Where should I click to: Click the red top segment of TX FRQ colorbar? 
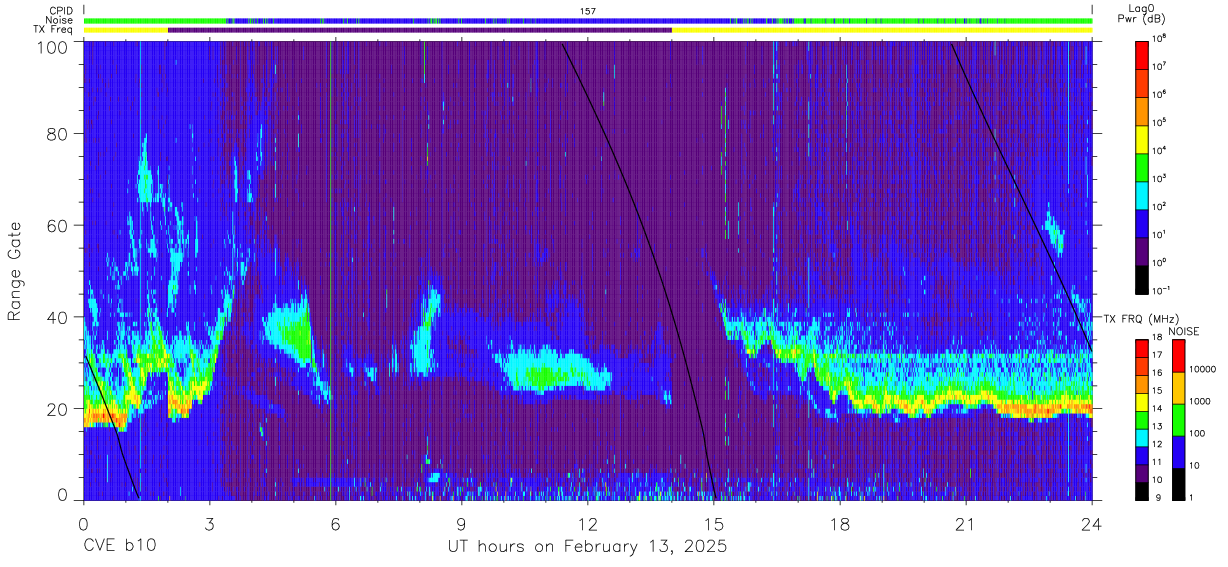point(1142,348)
